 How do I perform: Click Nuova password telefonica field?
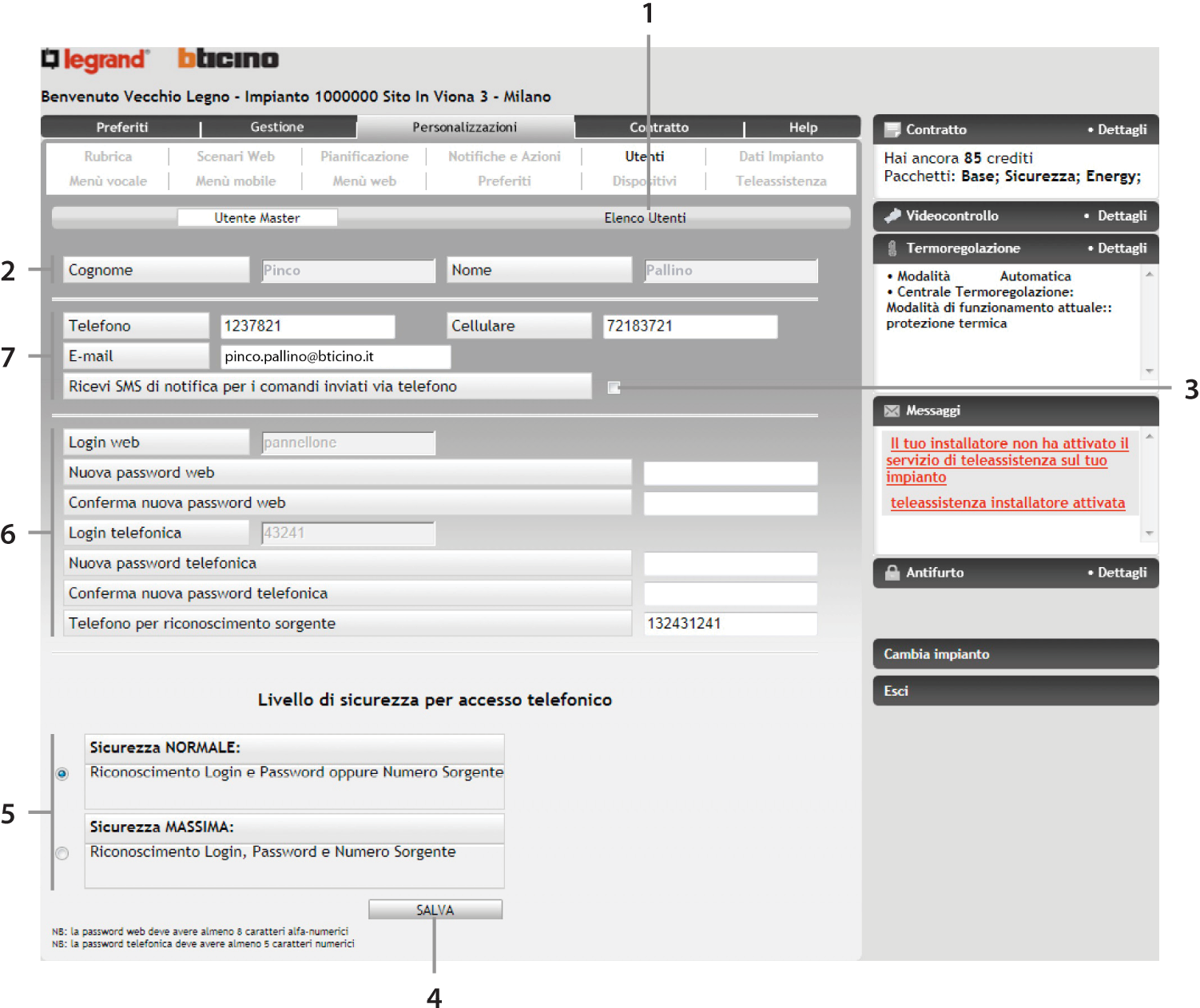pyautogui.click(x=730, y=564)
